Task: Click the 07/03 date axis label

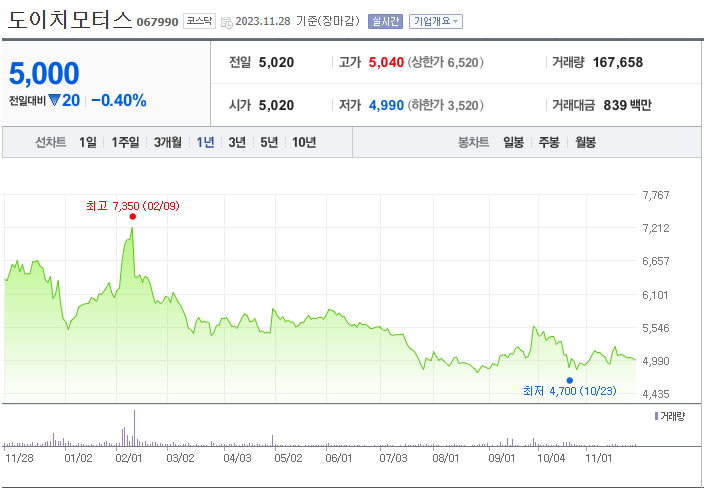Action: 394,458
